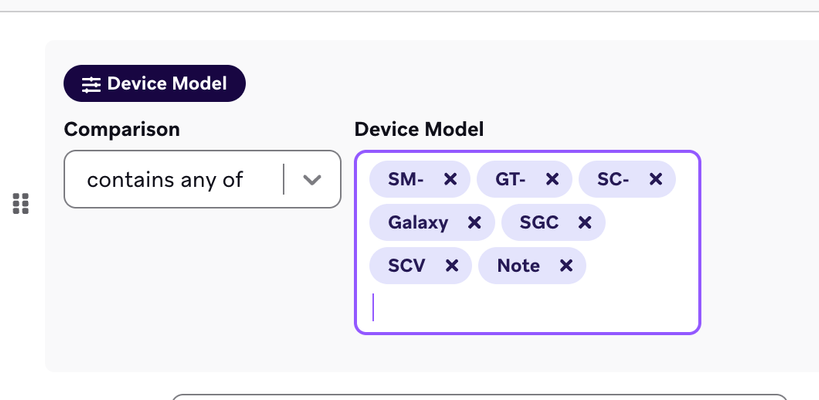Image resolution: width=819 pixels, height=400 pixels.
Task: Click the sliders icon in Device Model pill
Action: point(91,85)
